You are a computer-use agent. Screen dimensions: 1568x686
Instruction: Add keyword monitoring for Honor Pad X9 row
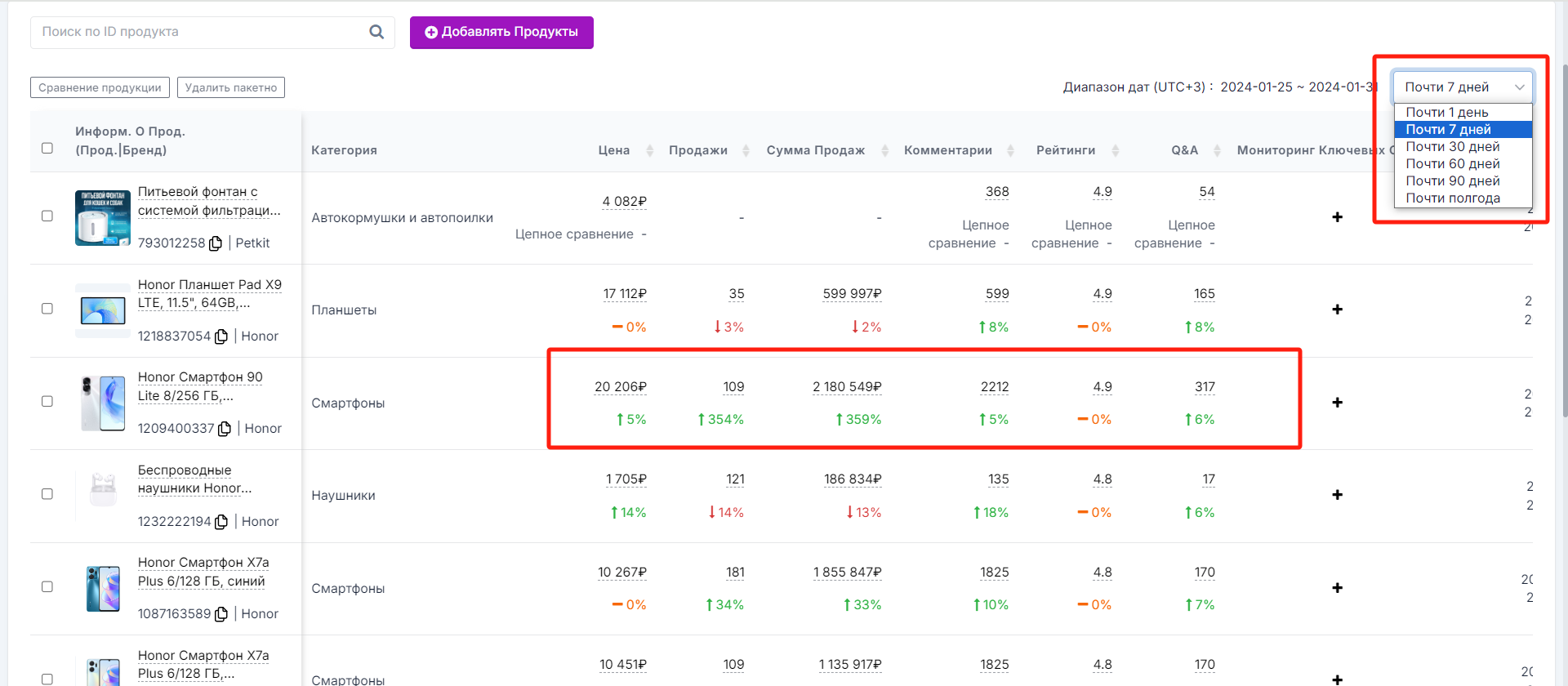[1337, 310]
